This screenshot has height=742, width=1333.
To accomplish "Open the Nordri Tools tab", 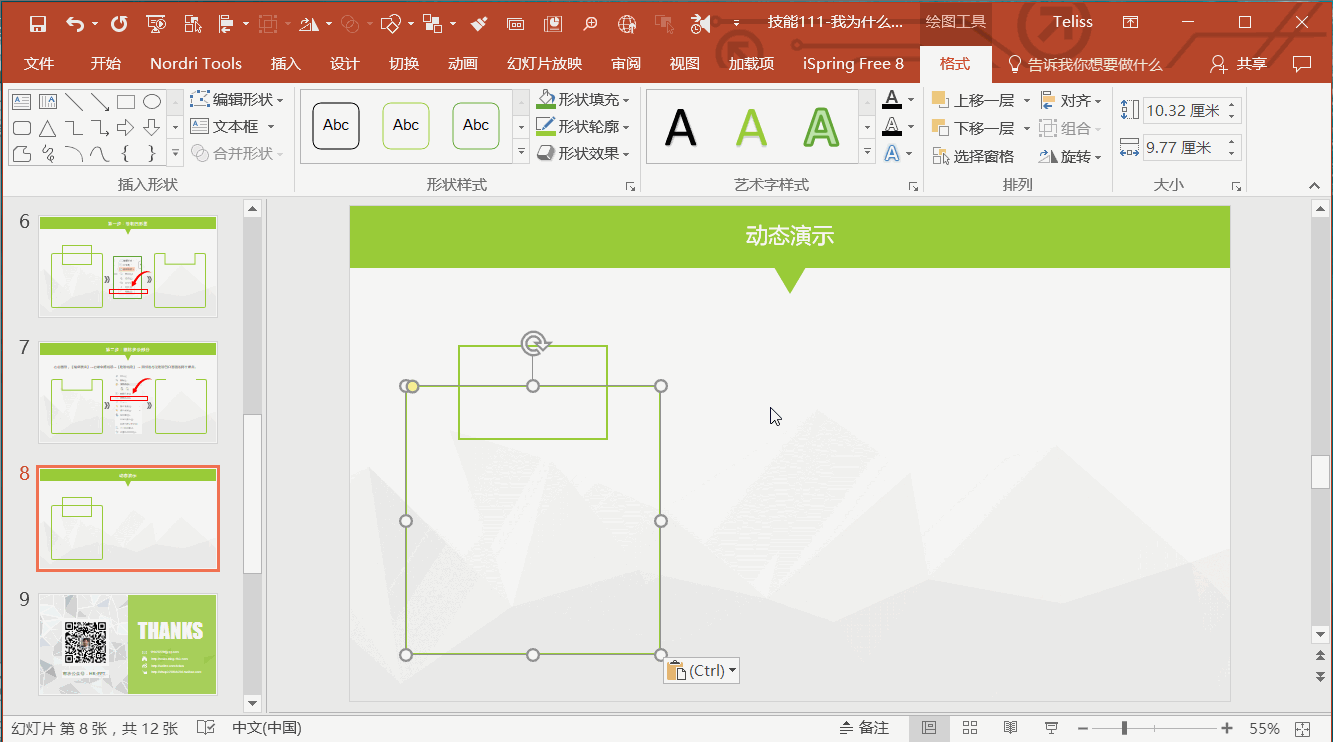I will [x=196, y=64].
